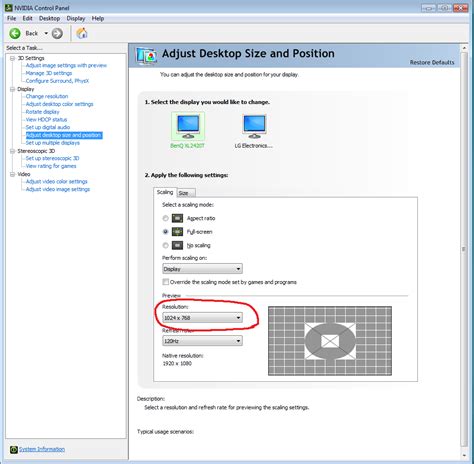474x464 pixels.
Task: Click scrollbar up arrow in main pane
Action: [464, 48]
